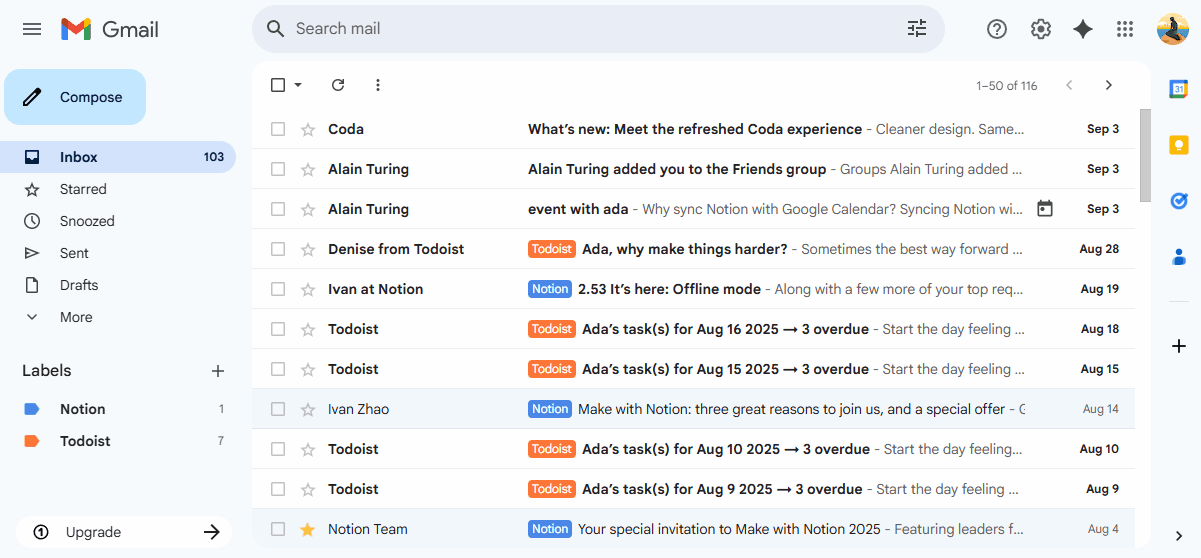1201x558 pixels.
Task: Tick checkbox for the Coda email
Action: tap(278, 129)
